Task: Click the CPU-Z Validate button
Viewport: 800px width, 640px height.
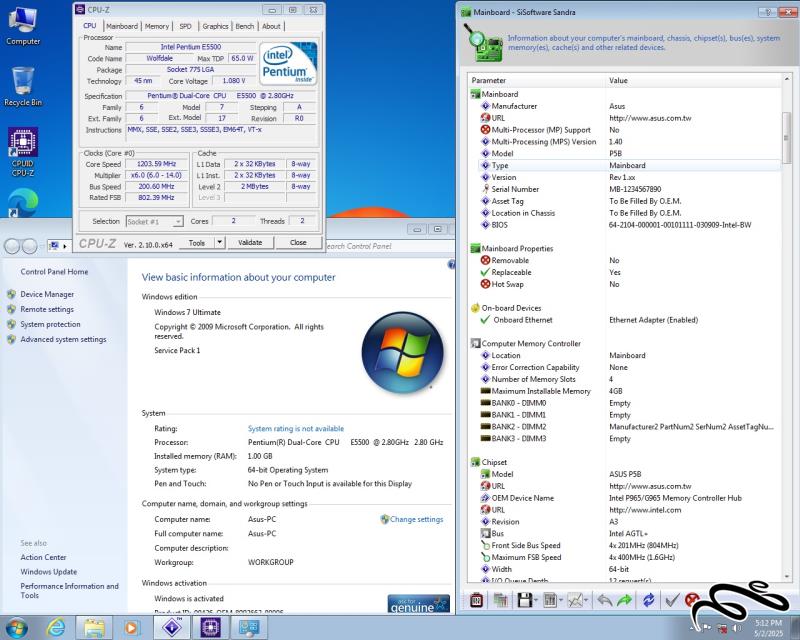Action: tap(250, 242)
